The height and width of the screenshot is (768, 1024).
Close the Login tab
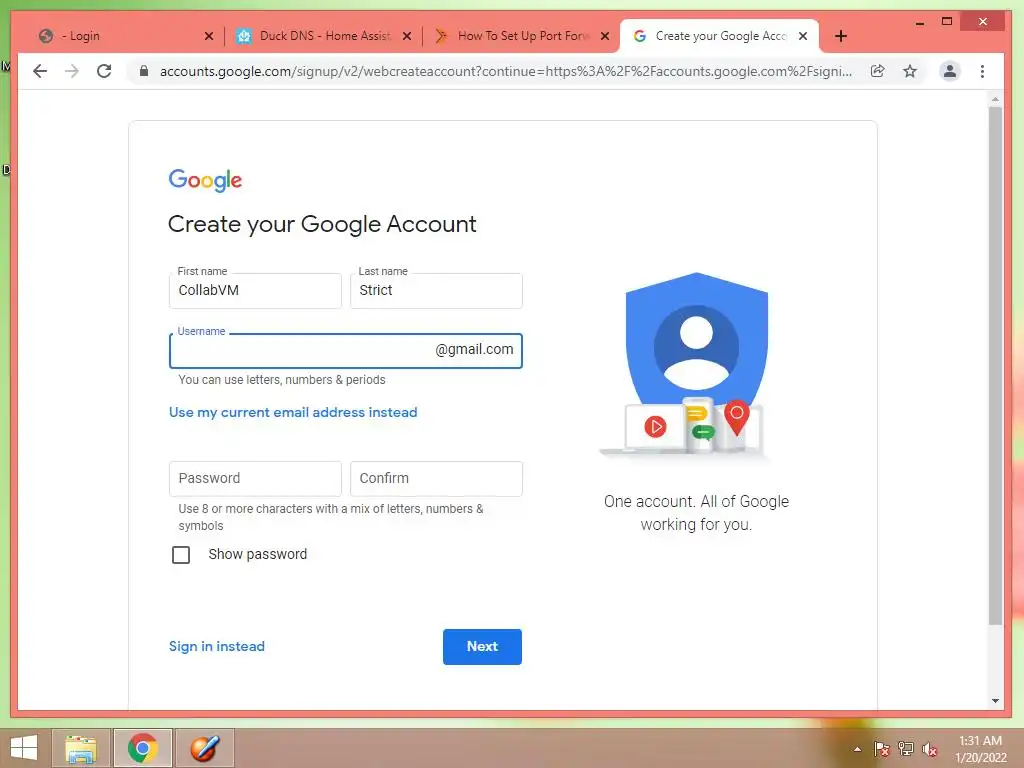[209, 37]
